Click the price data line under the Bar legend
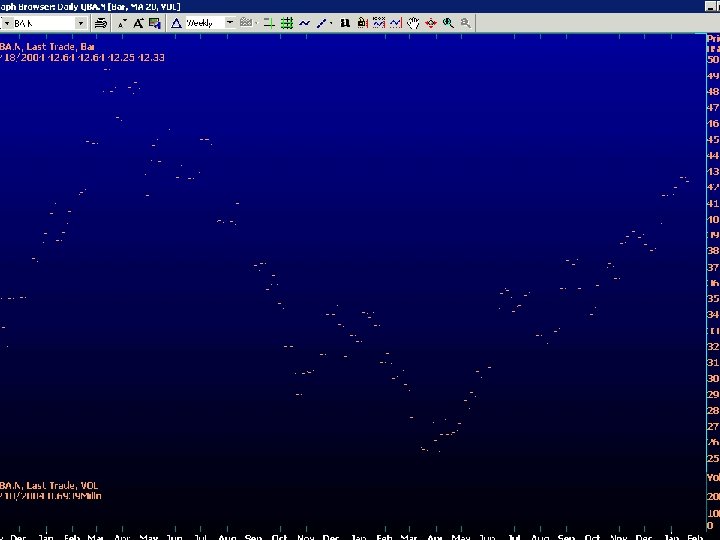The image size is (720, 540). tap(82, 57)
